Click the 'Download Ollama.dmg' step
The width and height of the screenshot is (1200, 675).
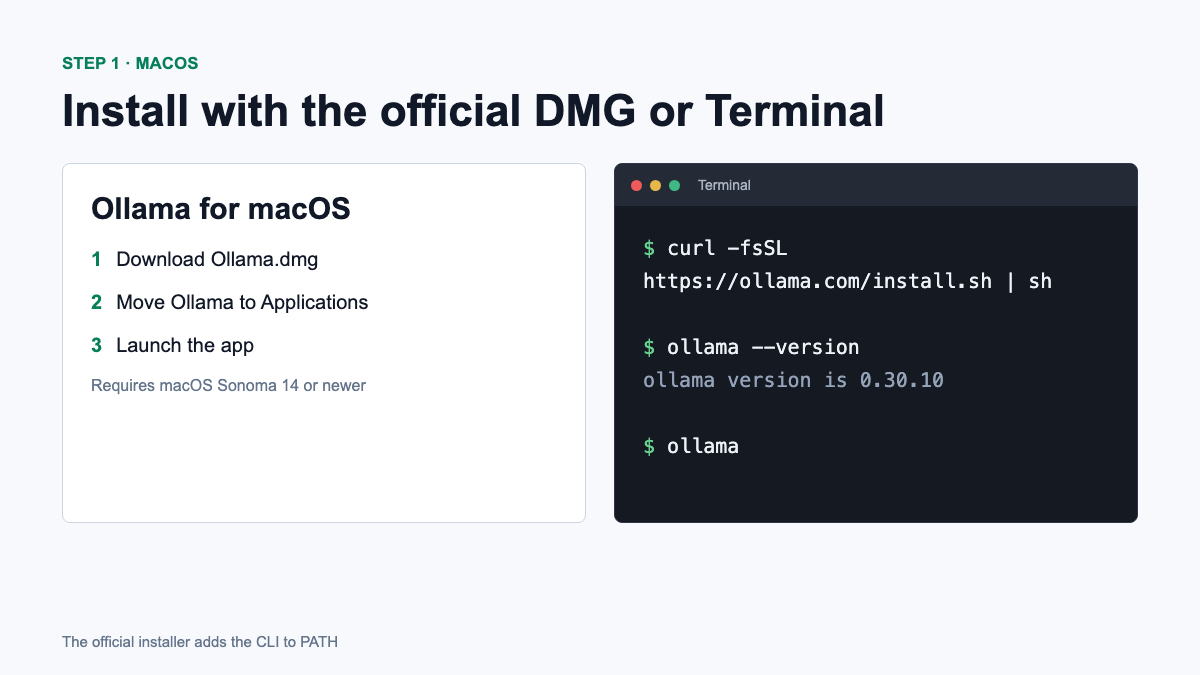(217, 259)
